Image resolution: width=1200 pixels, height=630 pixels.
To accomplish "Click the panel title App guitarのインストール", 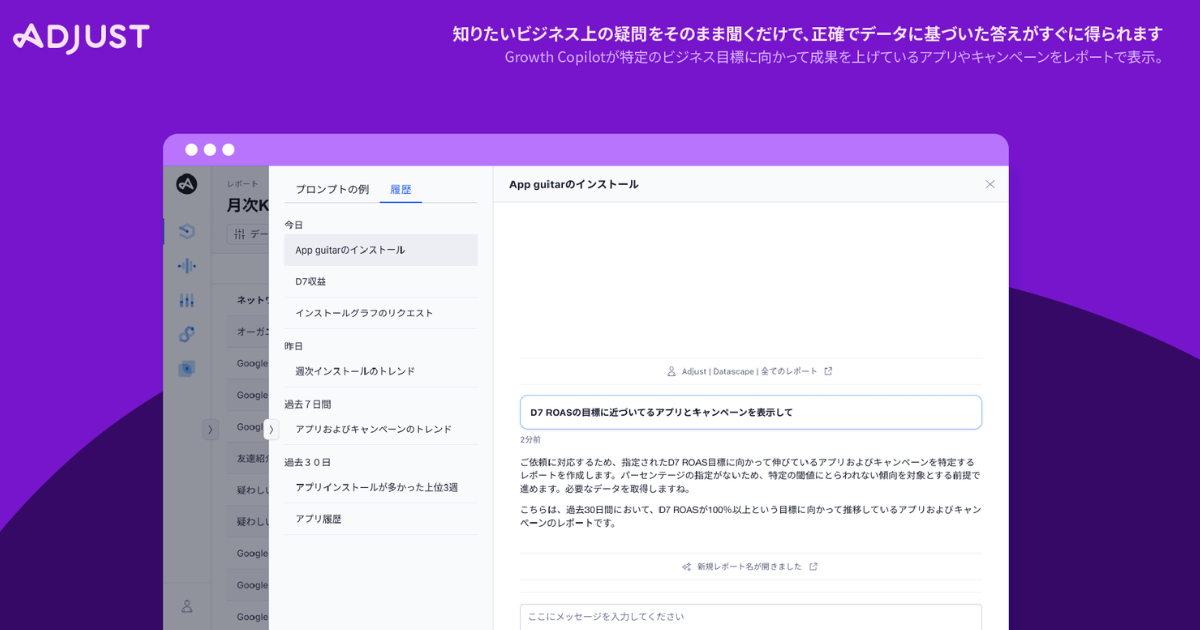I will (x=573, y=184).
